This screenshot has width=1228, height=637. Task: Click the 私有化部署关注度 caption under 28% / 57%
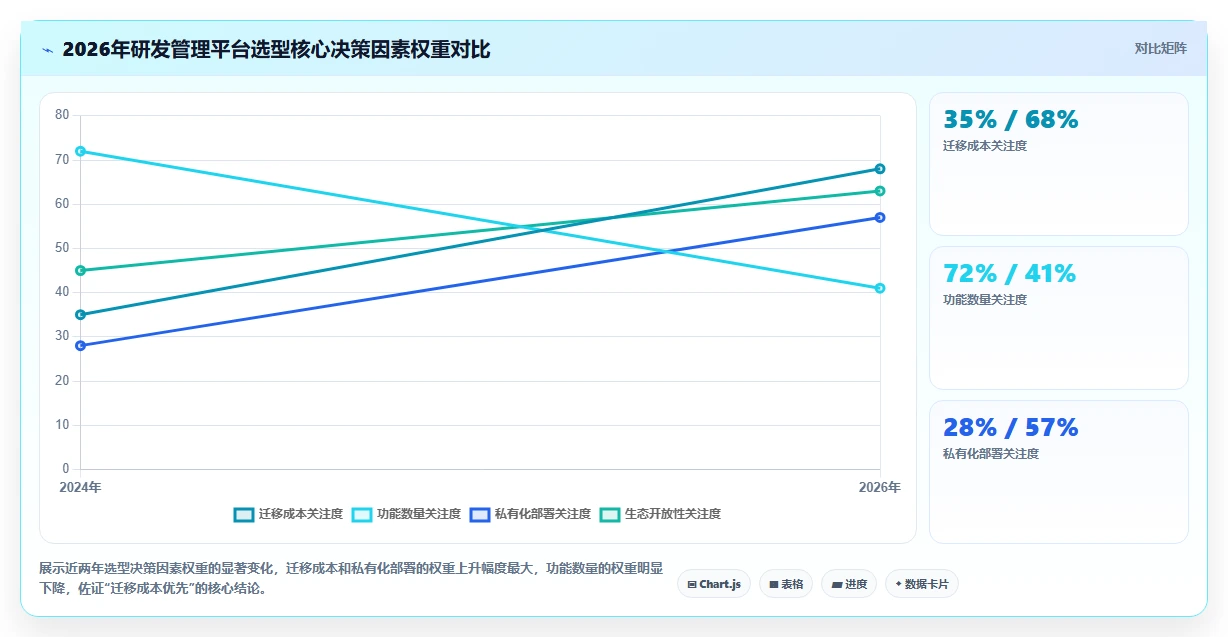tap(991, 454)
